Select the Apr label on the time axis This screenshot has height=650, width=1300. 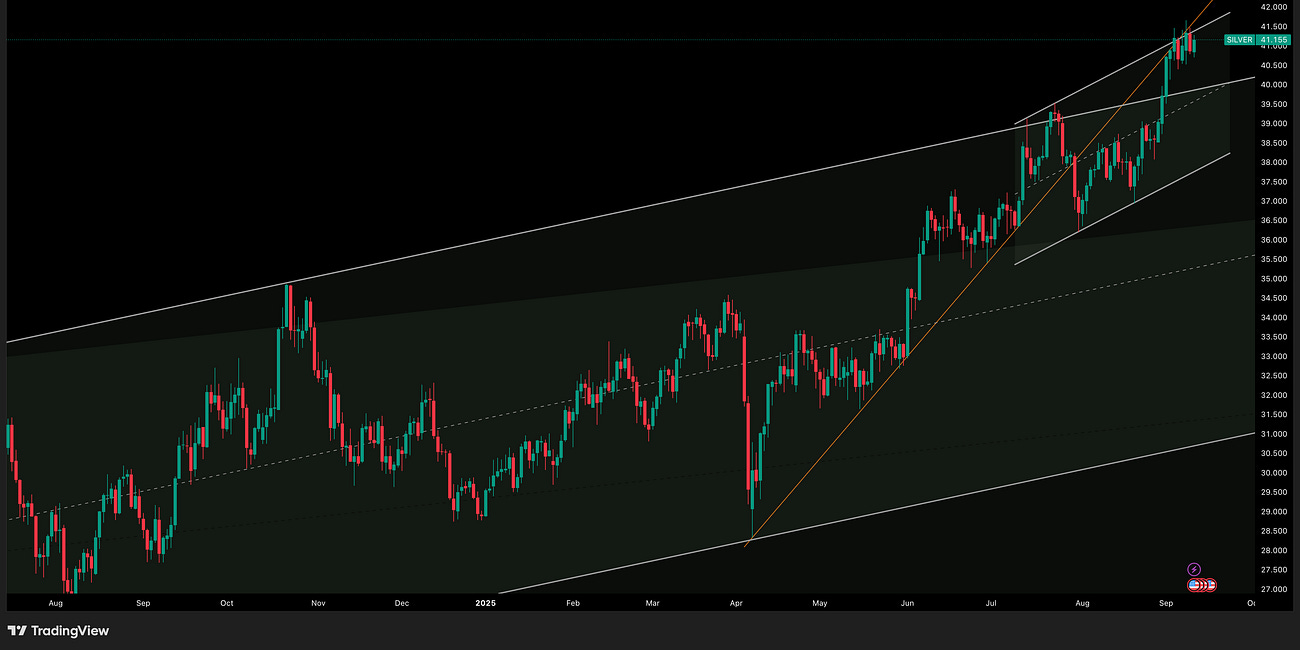735,603
